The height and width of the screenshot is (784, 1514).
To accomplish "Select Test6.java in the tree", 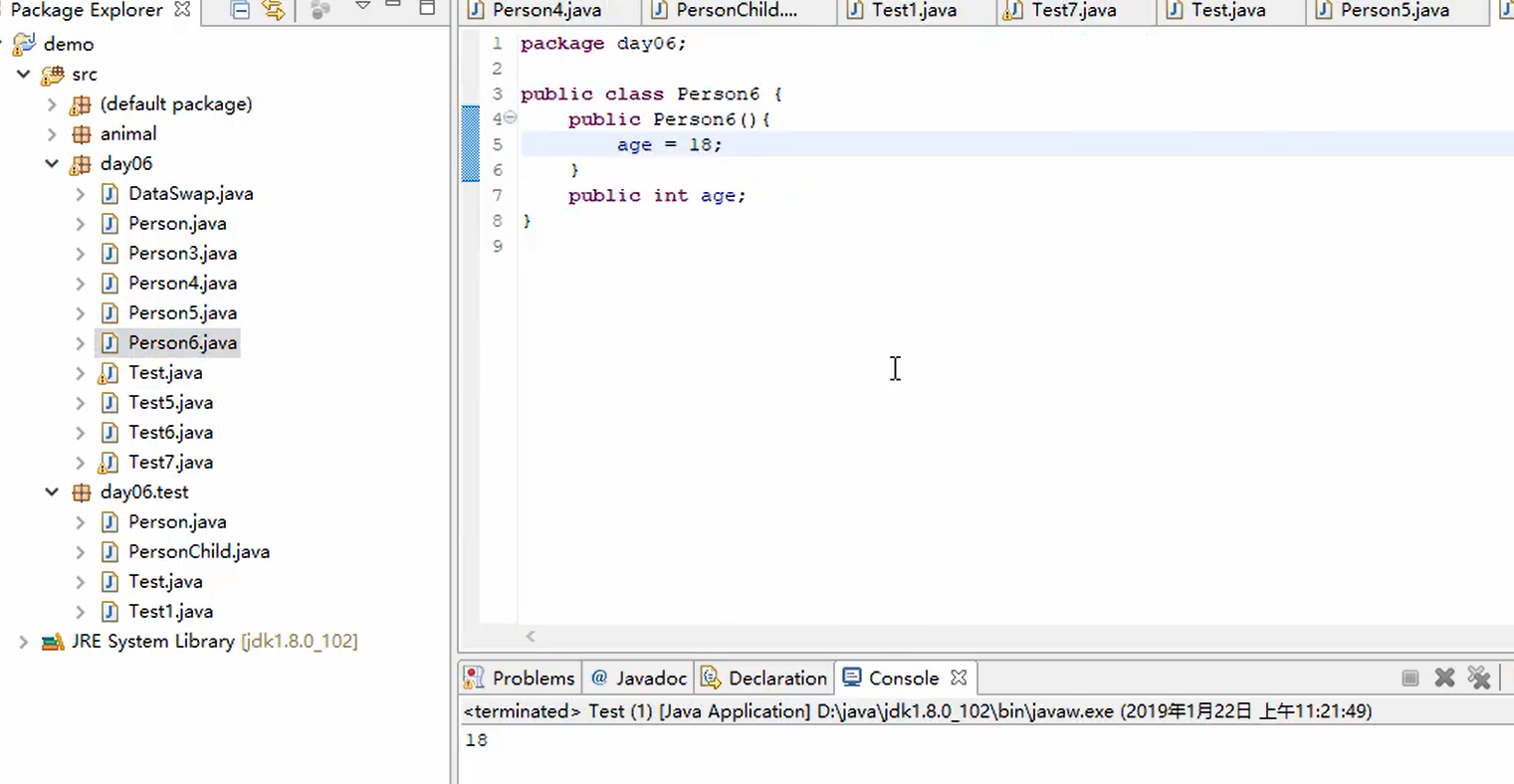I will click(170, 433).
